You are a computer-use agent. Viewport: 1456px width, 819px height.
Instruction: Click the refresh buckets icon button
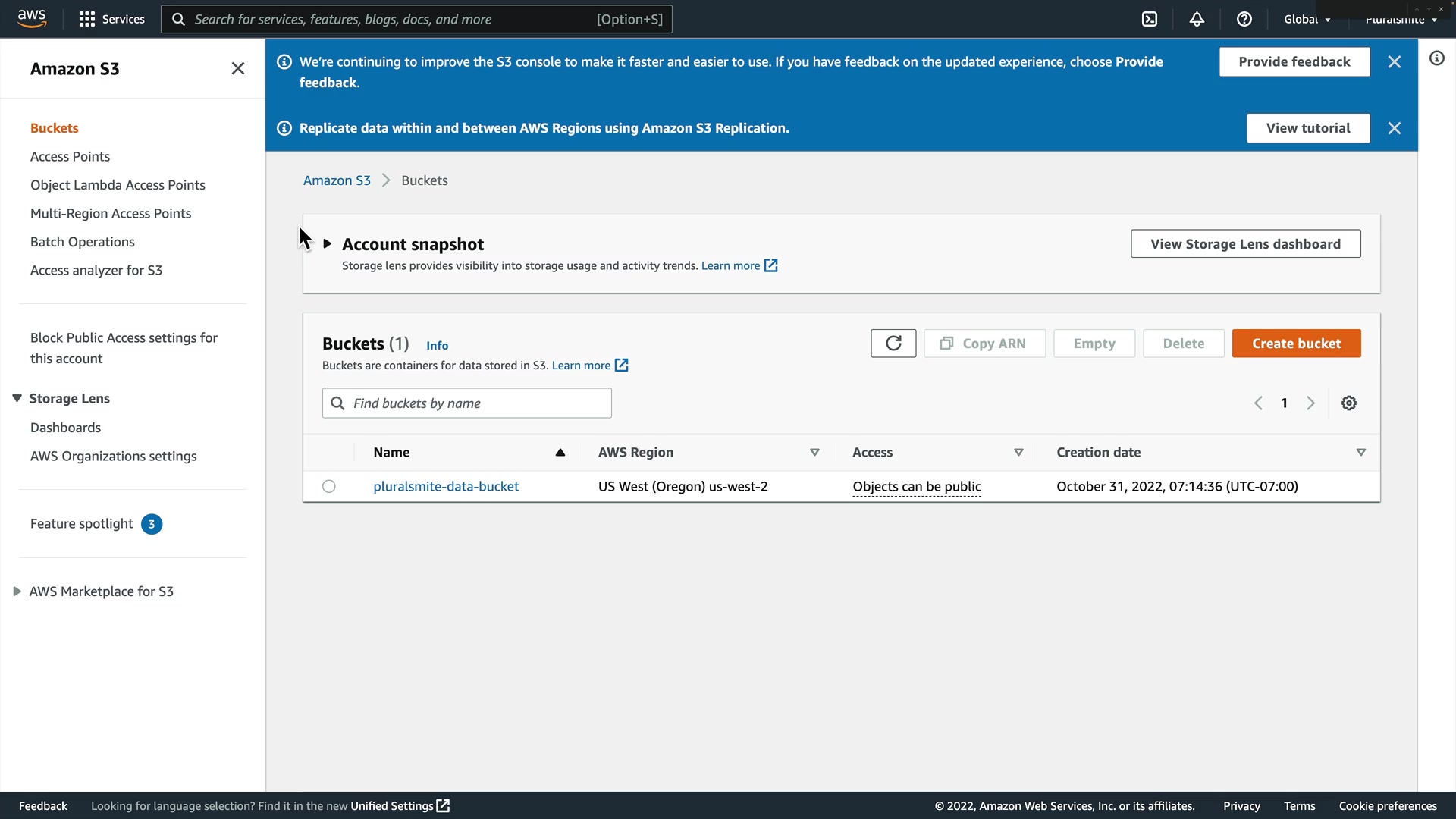pyautogui.click(x=893, y=344)
